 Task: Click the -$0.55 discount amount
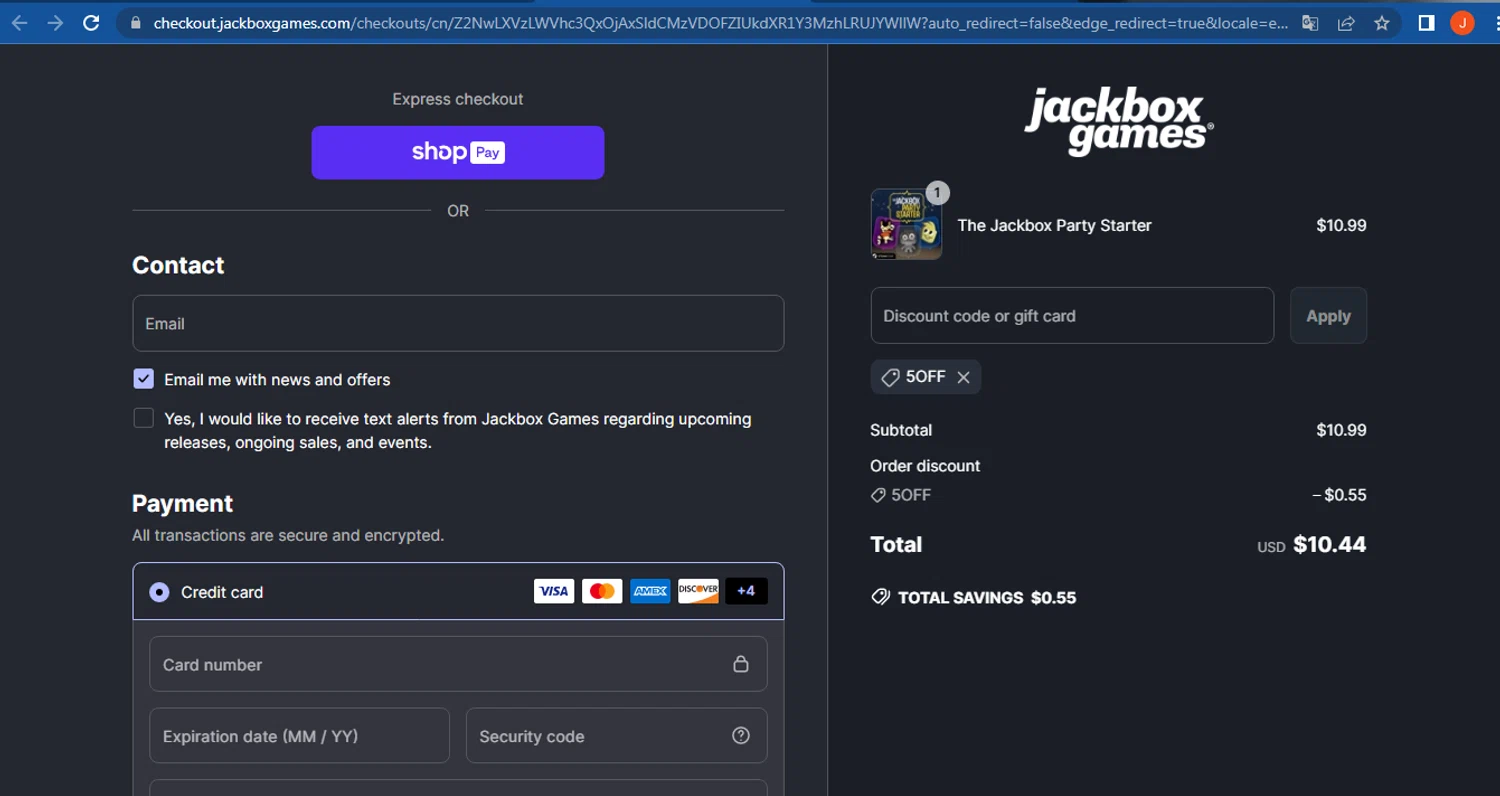click(x=1339, y=495)
